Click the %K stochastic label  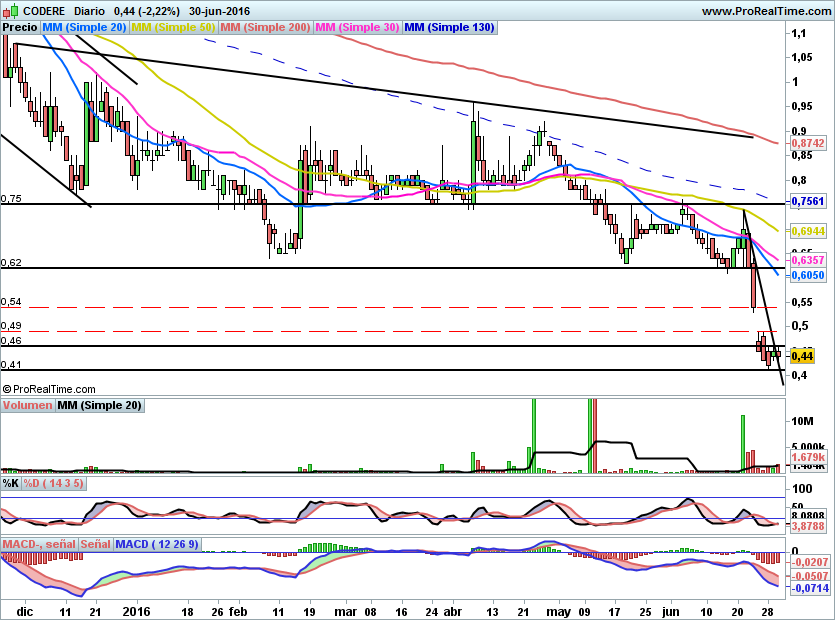[11, 483]
